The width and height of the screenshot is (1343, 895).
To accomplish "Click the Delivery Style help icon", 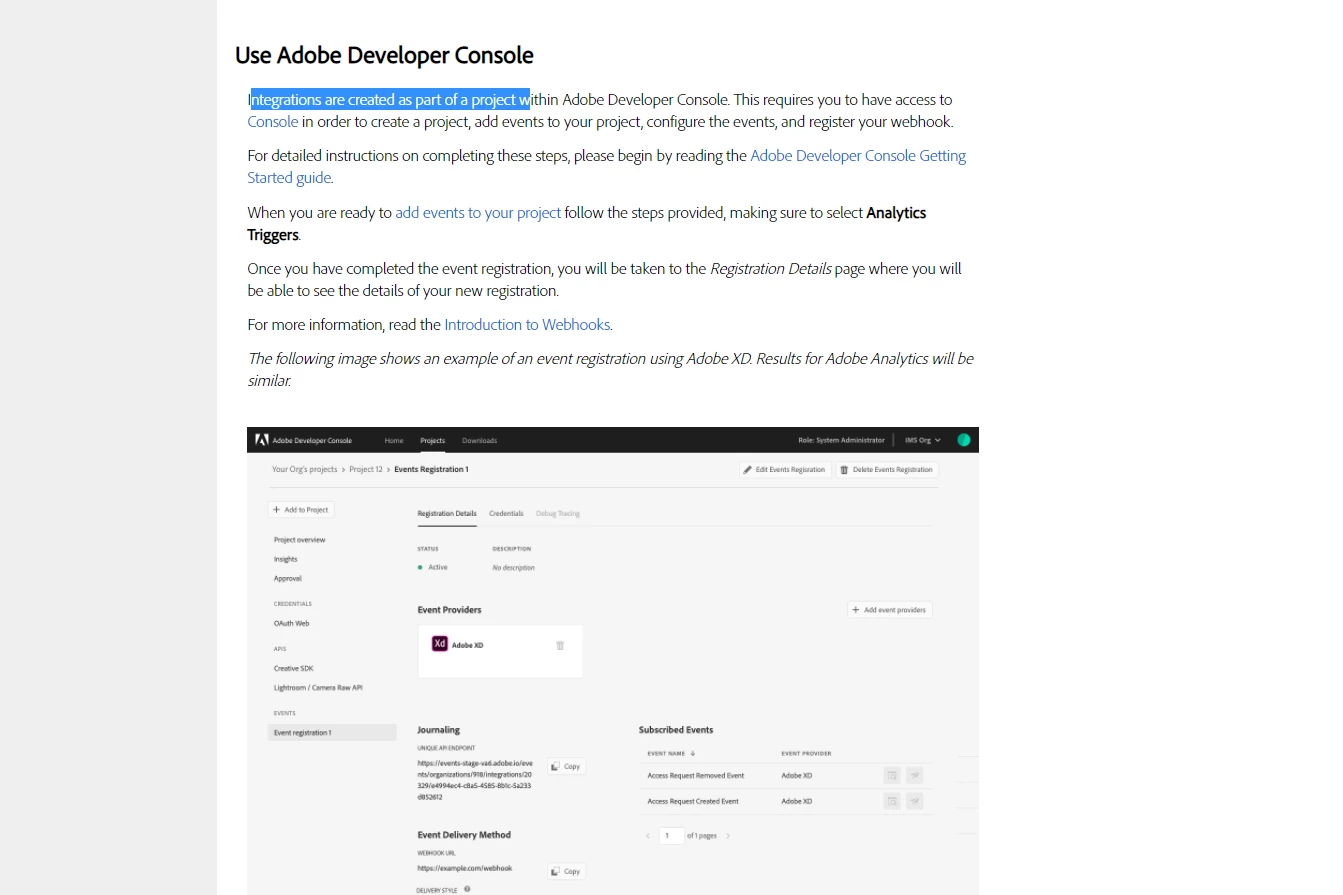I will click(467, 889).
